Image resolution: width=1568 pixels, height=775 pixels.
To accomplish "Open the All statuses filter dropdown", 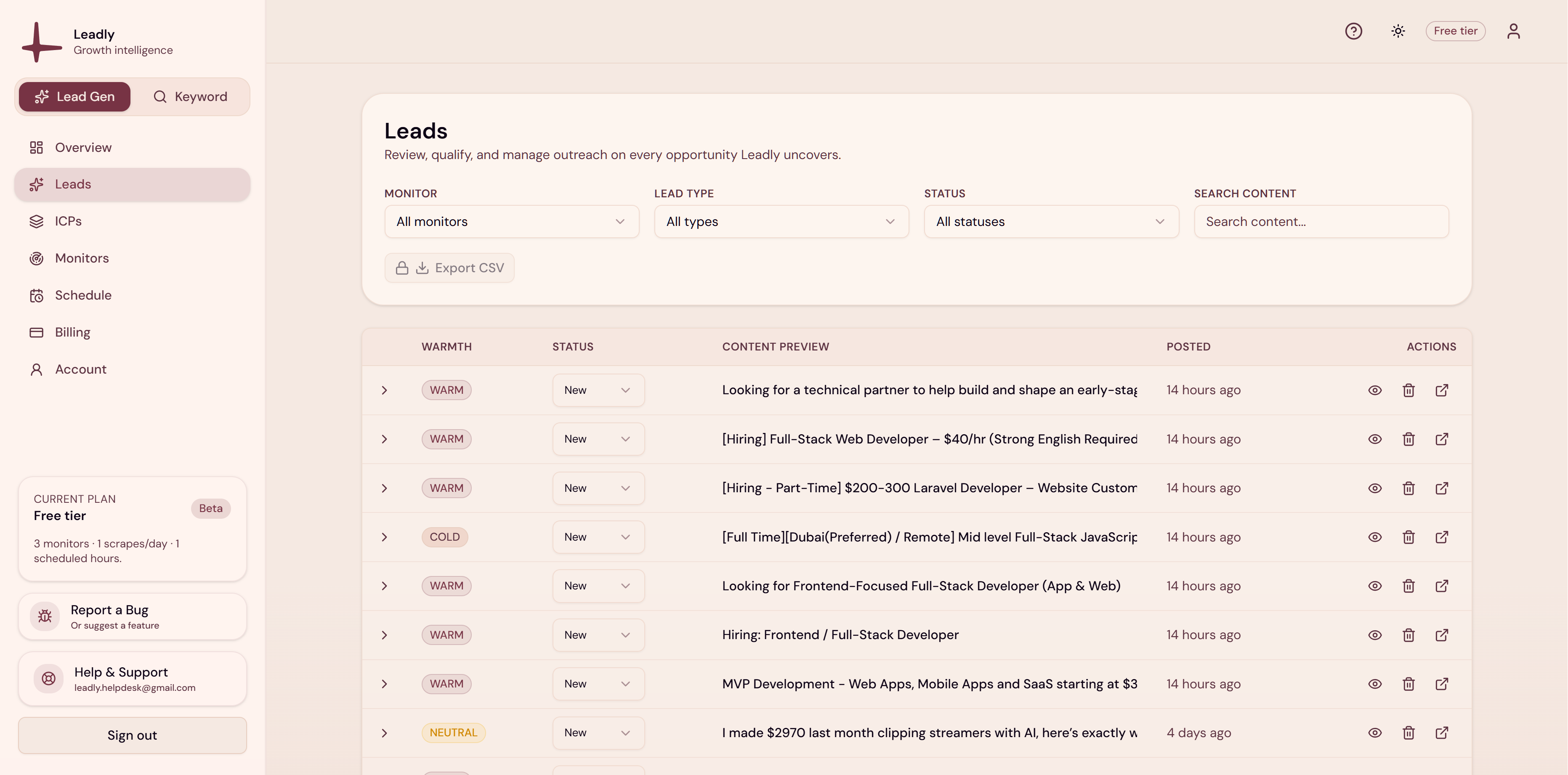I will pos(1051,222).
